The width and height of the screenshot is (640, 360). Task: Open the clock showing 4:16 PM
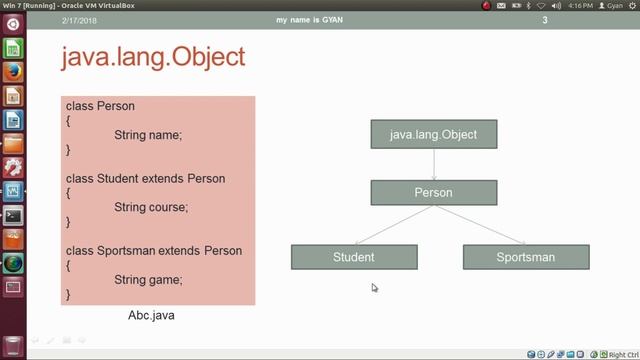coord(580,6)
